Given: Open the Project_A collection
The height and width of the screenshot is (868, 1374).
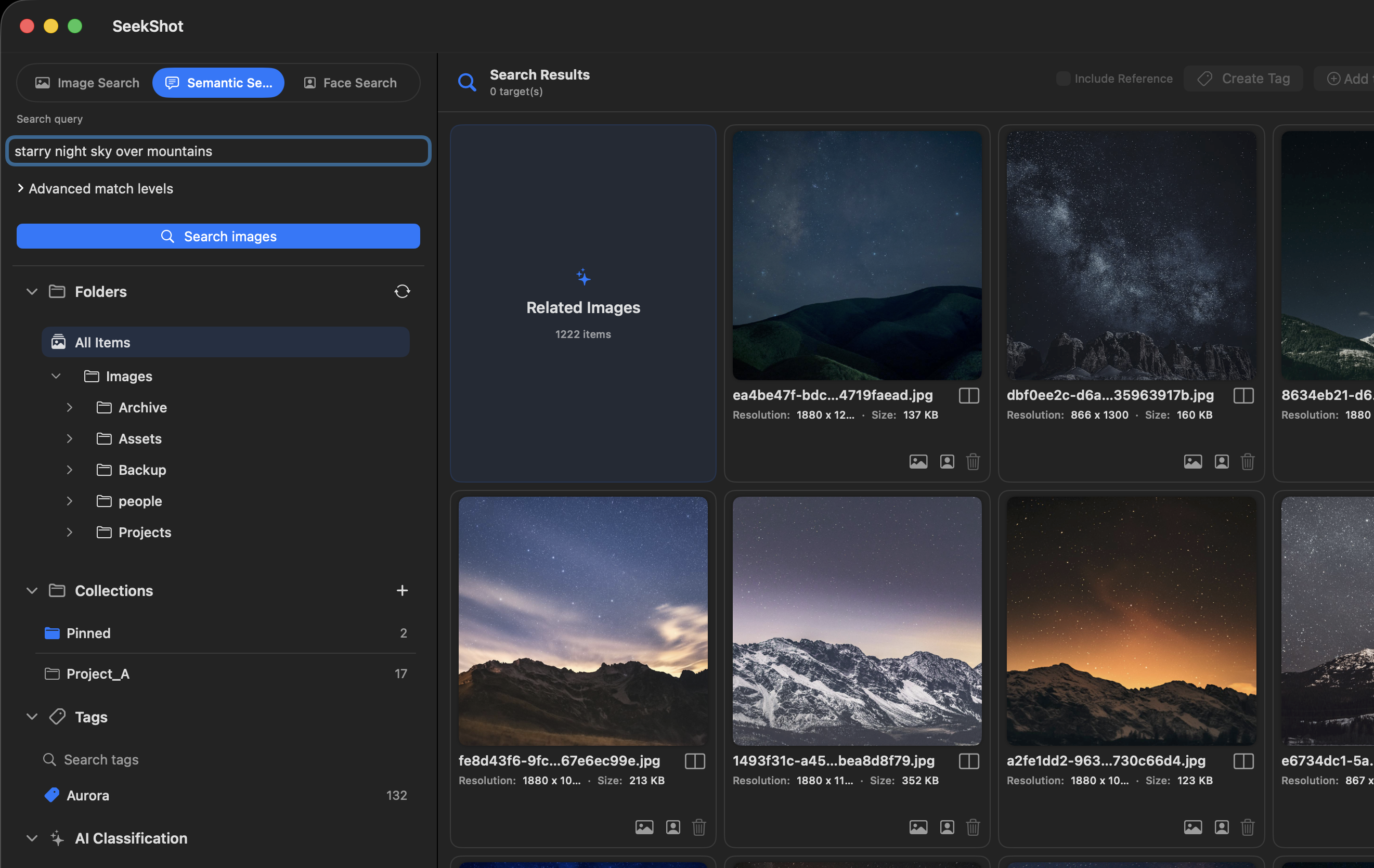Looking at the screenshot, I should tap(225, 673).
